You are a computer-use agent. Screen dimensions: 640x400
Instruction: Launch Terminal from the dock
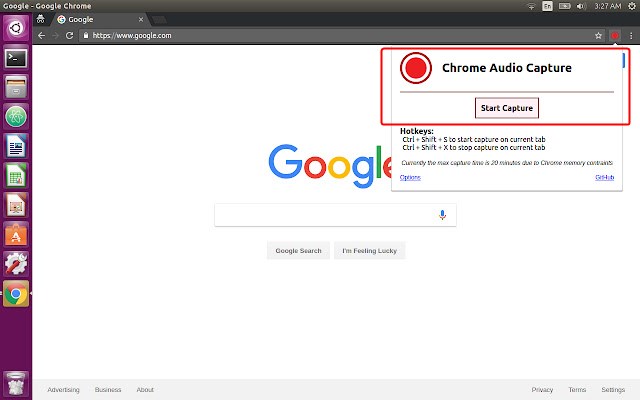[16, 58]
